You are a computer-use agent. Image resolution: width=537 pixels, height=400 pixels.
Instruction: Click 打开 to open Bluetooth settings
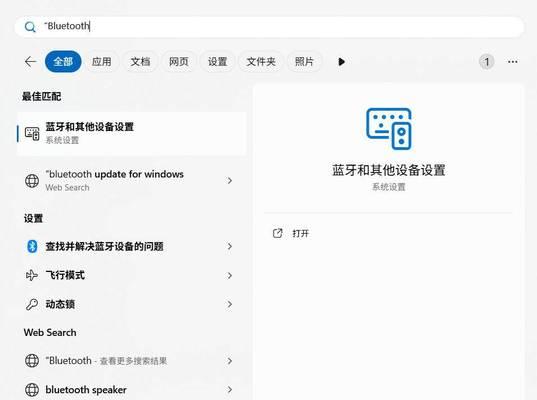click(x=300, y=234)
